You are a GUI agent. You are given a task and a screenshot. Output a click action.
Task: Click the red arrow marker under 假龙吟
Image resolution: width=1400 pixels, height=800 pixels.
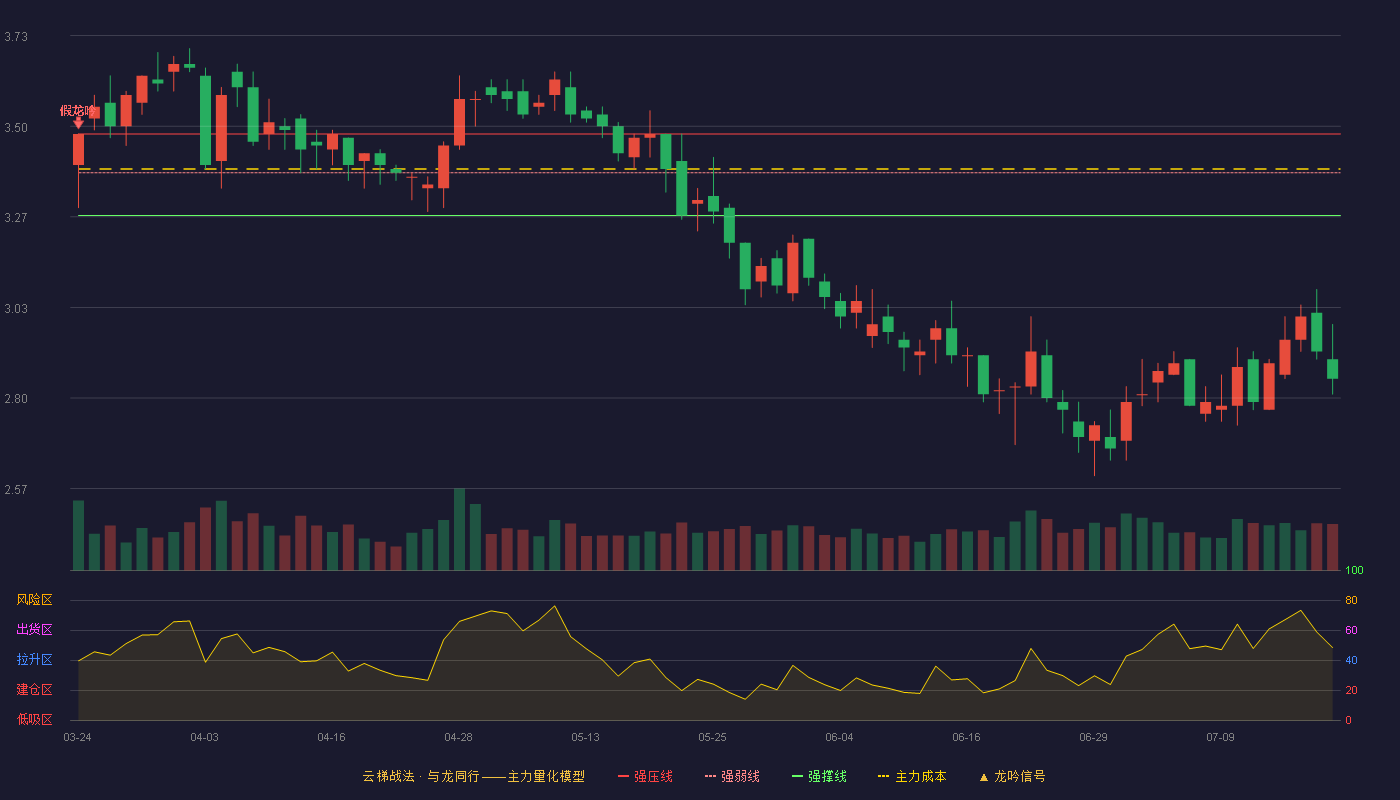(x=78, y=122)
